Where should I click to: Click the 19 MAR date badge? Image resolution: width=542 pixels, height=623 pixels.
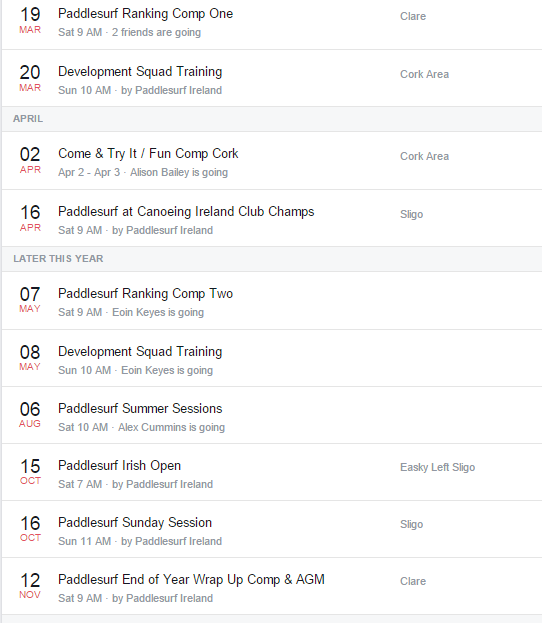[30, 20]
